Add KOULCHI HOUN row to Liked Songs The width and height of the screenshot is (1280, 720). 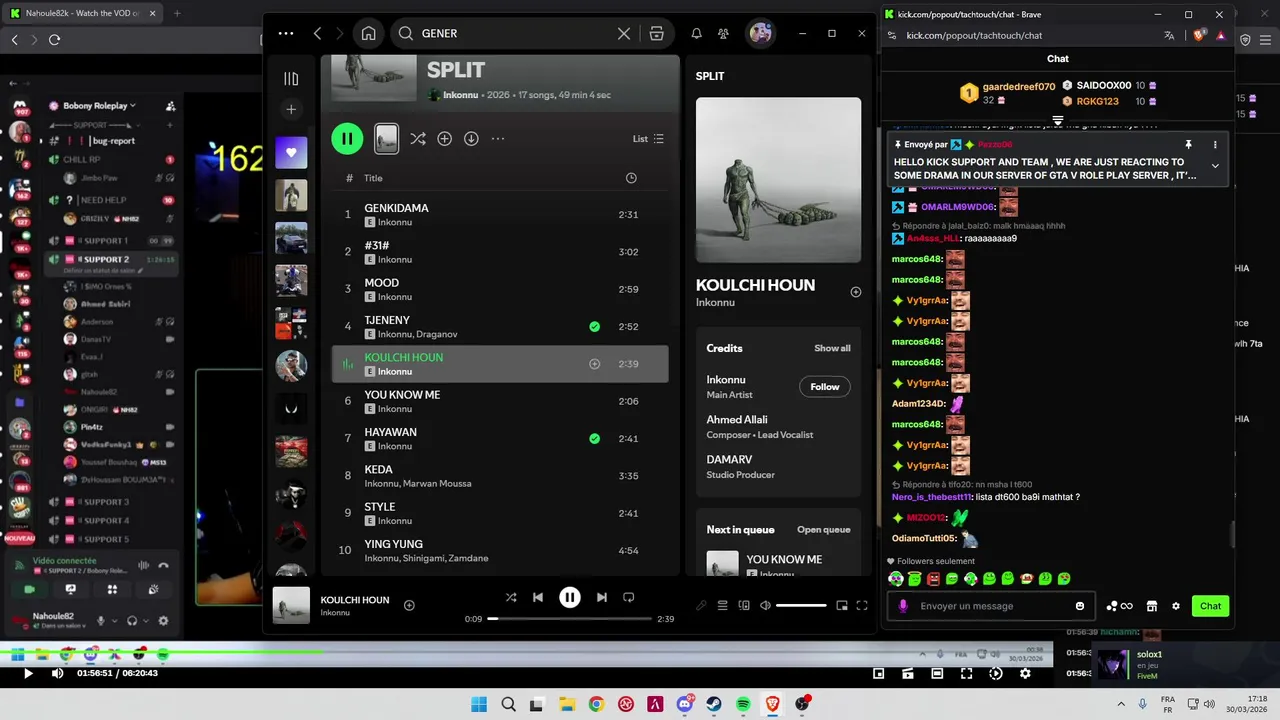click(594, 364)
